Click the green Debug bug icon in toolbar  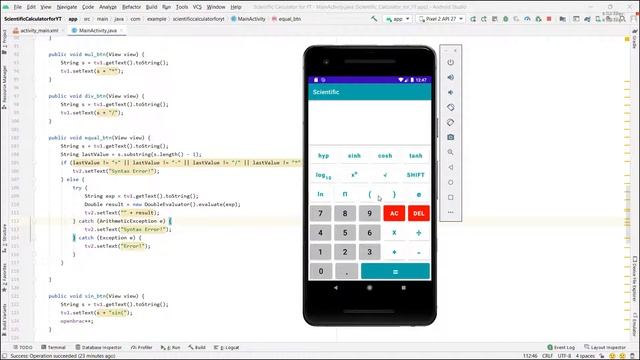pos(505,19)
